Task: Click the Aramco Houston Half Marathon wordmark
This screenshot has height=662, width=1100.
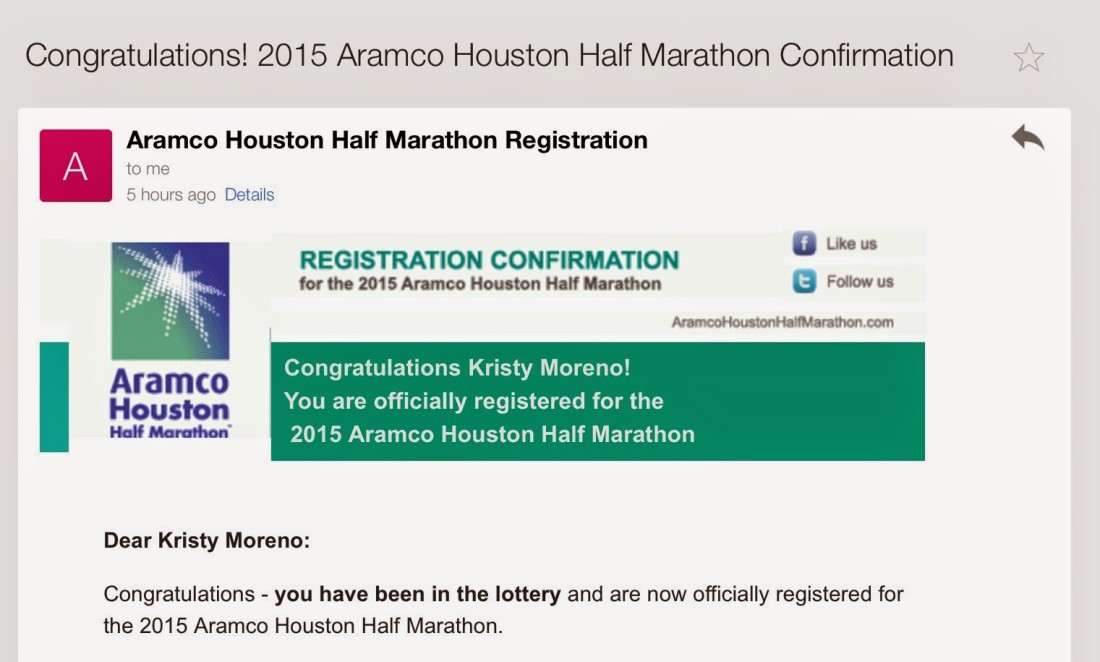Action: pyautogui.click(x=169, y=404)
